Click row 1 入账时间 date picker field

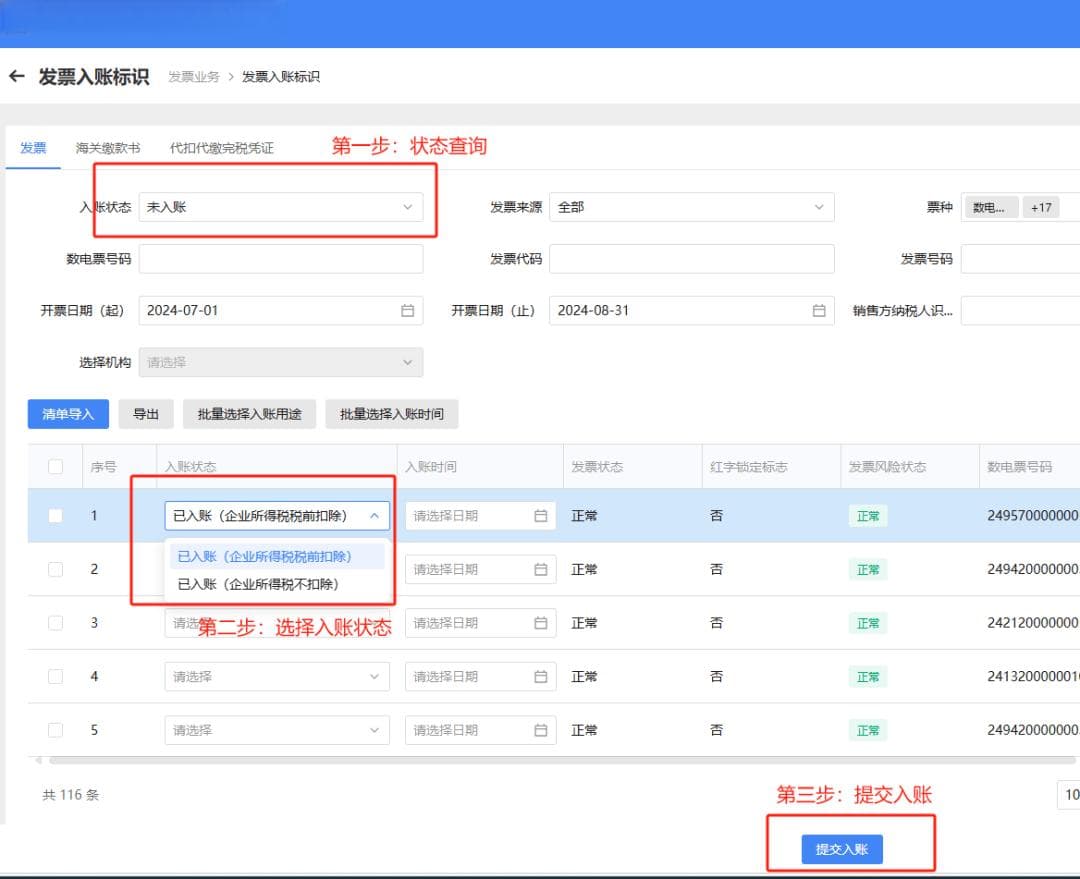(481, 516)
